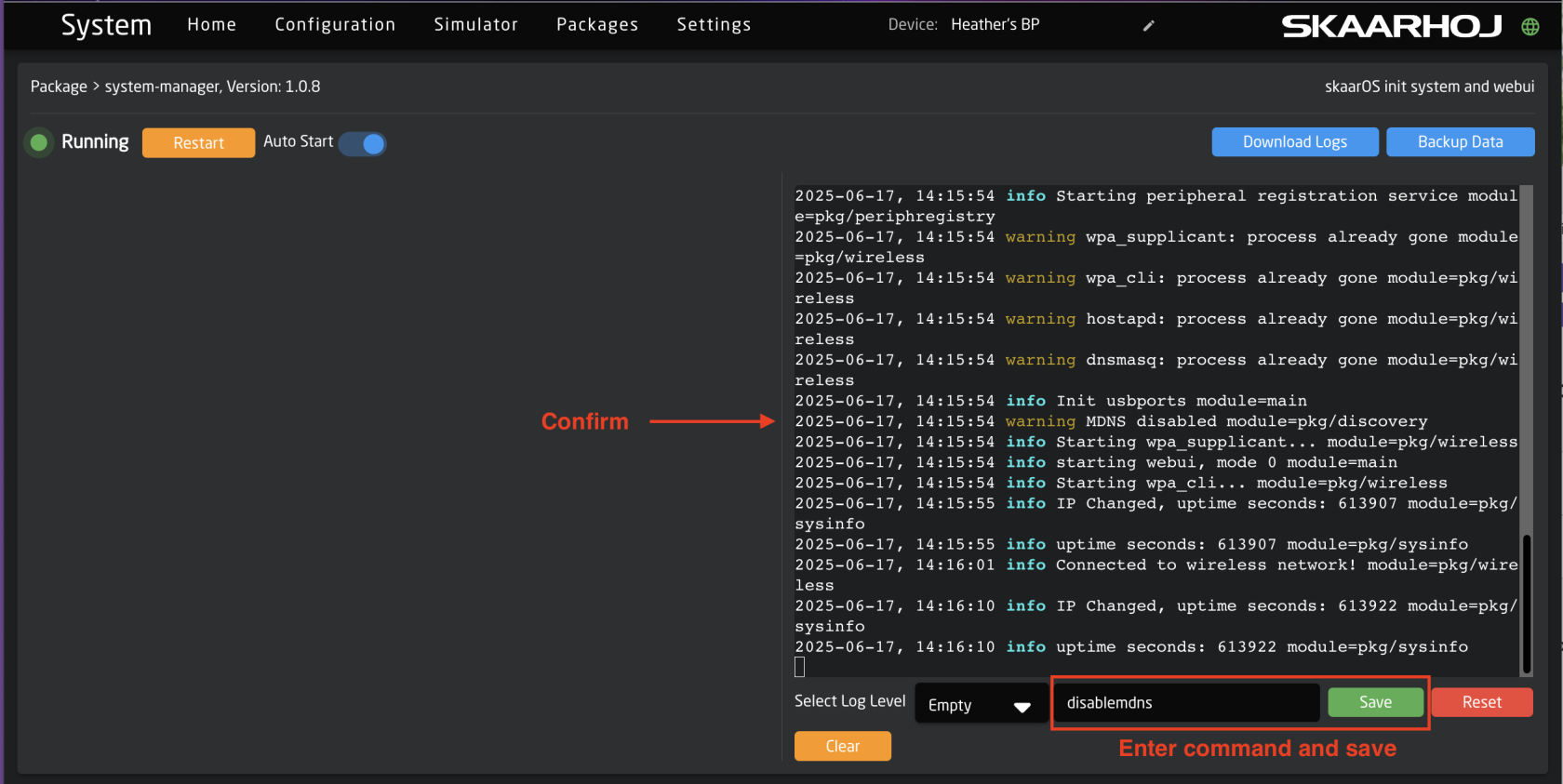Click the Package breadcrumb link
The width and height of the screenshot is (1563, 784).
(x=59, y=86)
